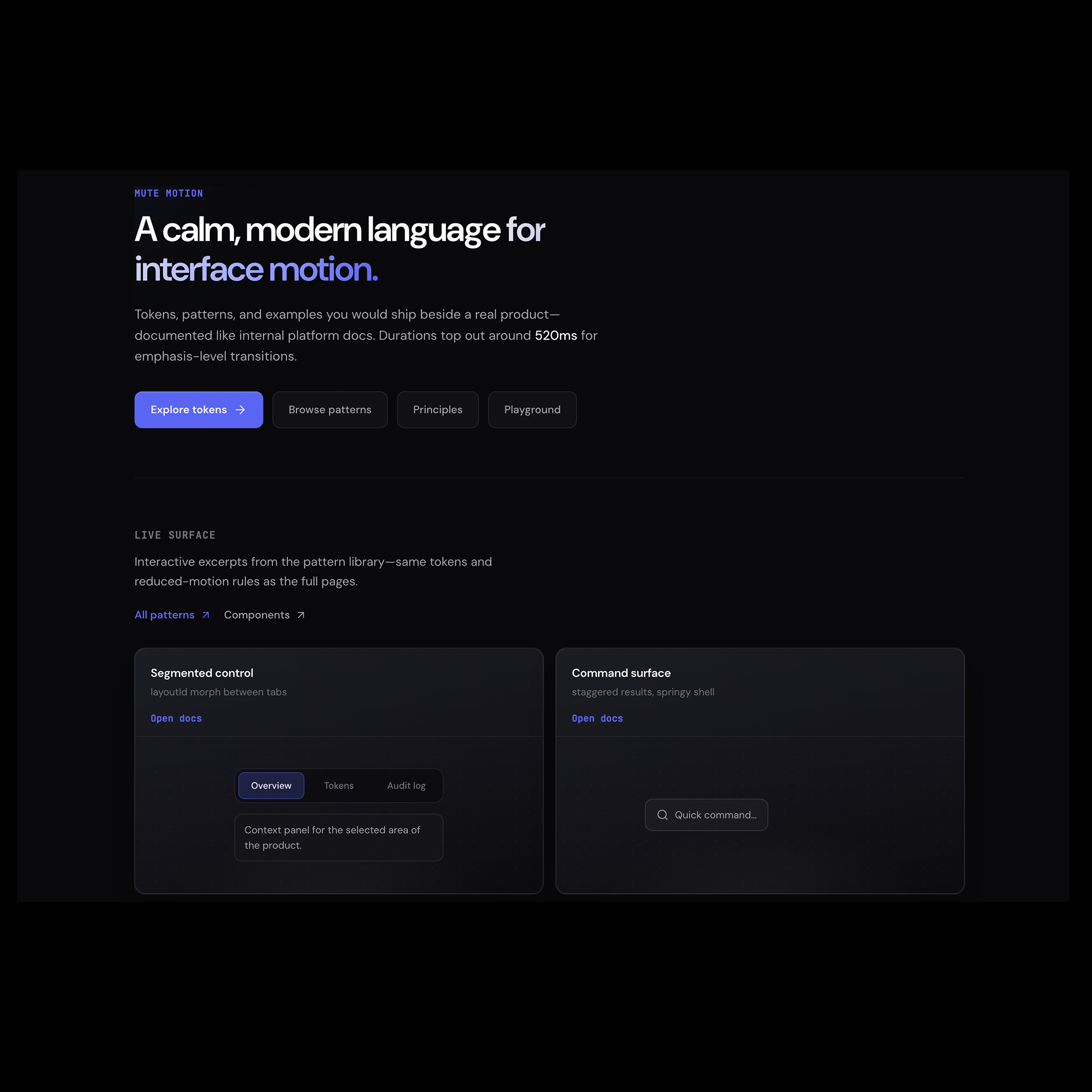
Task: Open the Playground button
Action: point(532,410)
